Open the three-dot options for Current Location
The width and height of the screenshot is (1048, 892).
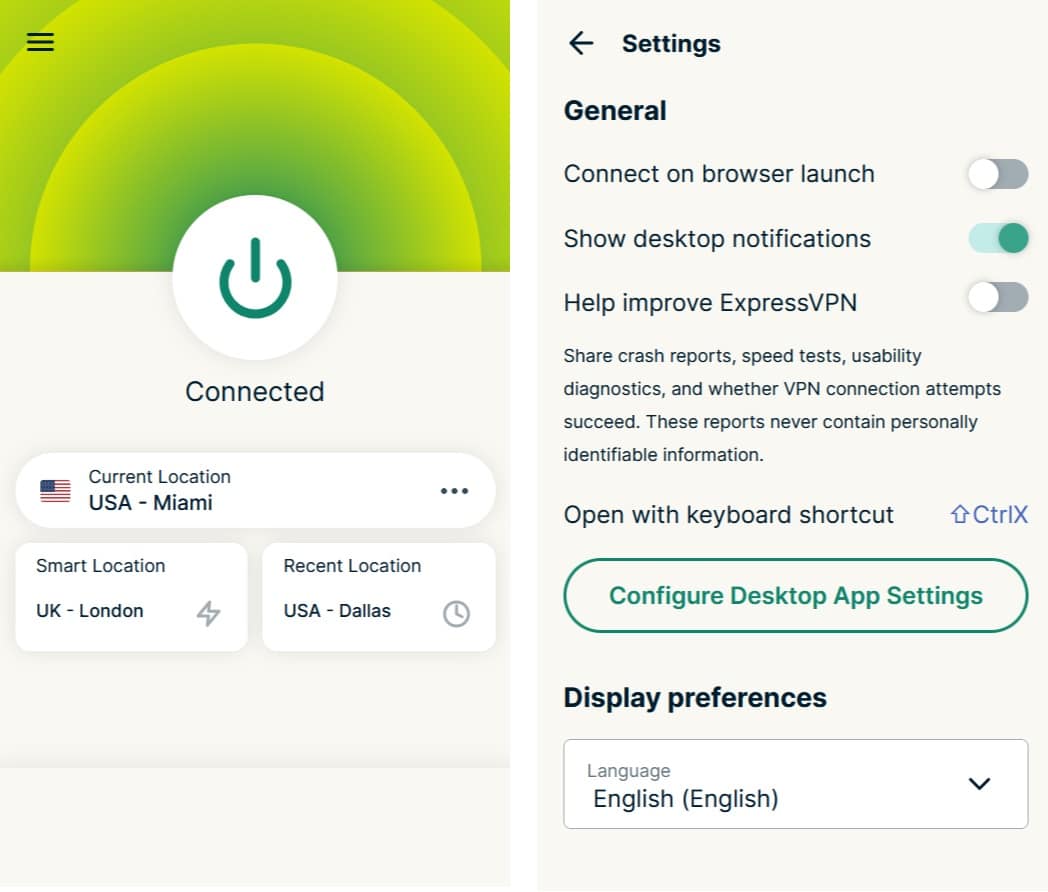click(x=454, y=491)
